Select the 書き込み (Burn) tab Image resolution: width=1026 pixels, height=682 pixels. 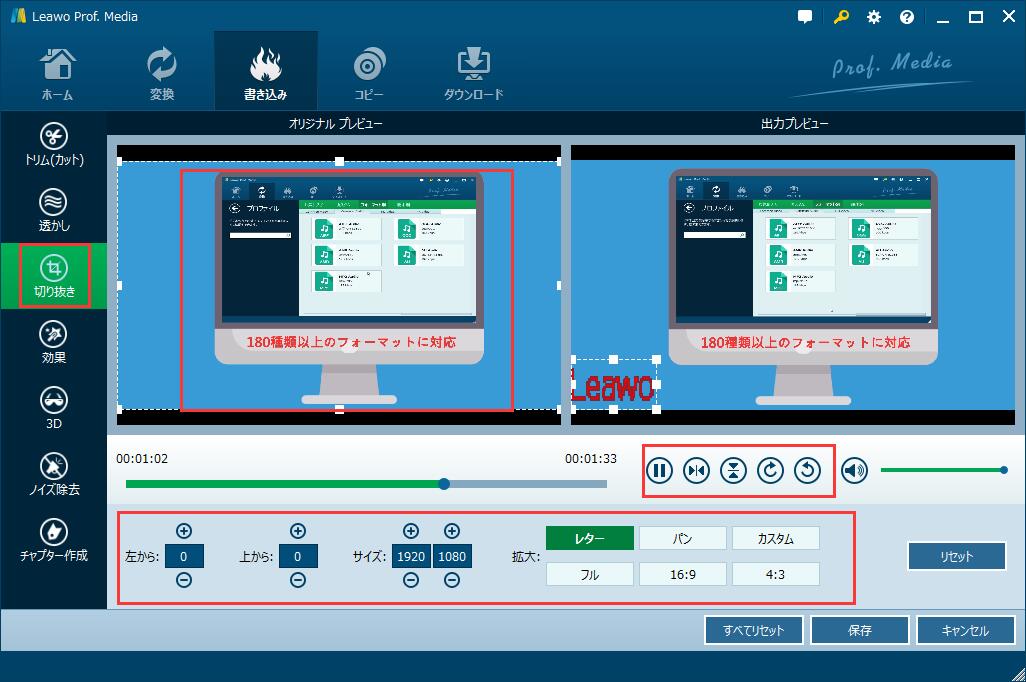(266, 72)
